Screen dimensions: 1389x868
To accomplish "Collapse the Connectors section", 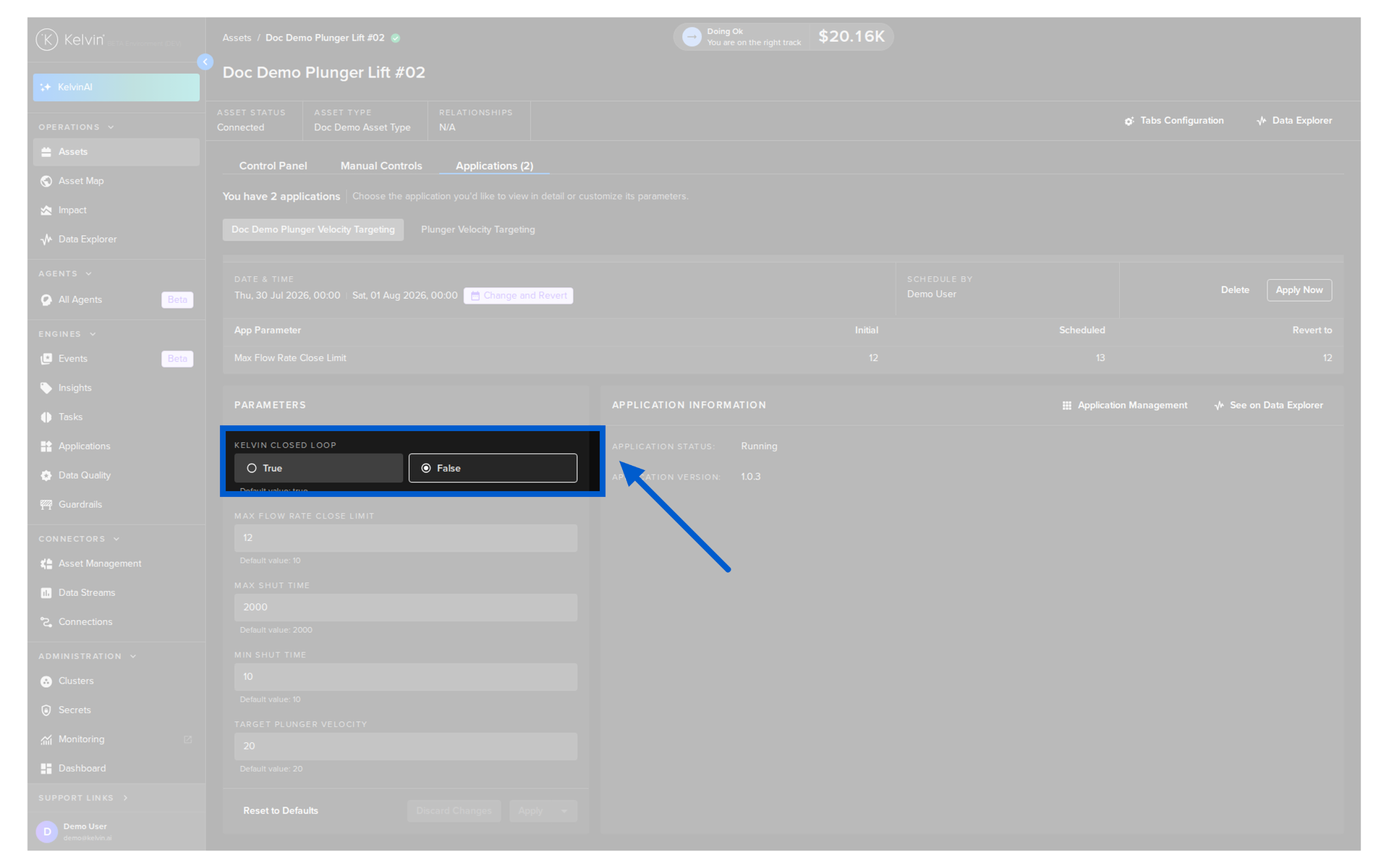I will pyautogui.click(x=116, y=539).
